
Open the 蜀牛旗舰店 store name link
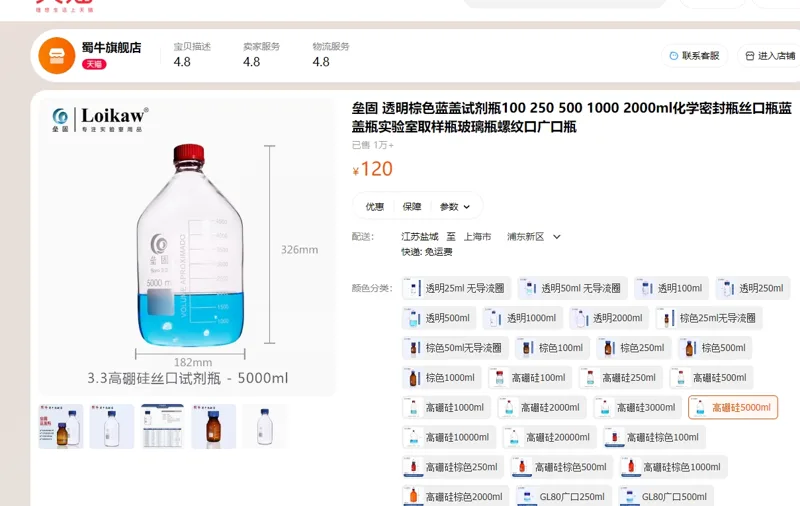pyautogui.click(x=111, y=47)
